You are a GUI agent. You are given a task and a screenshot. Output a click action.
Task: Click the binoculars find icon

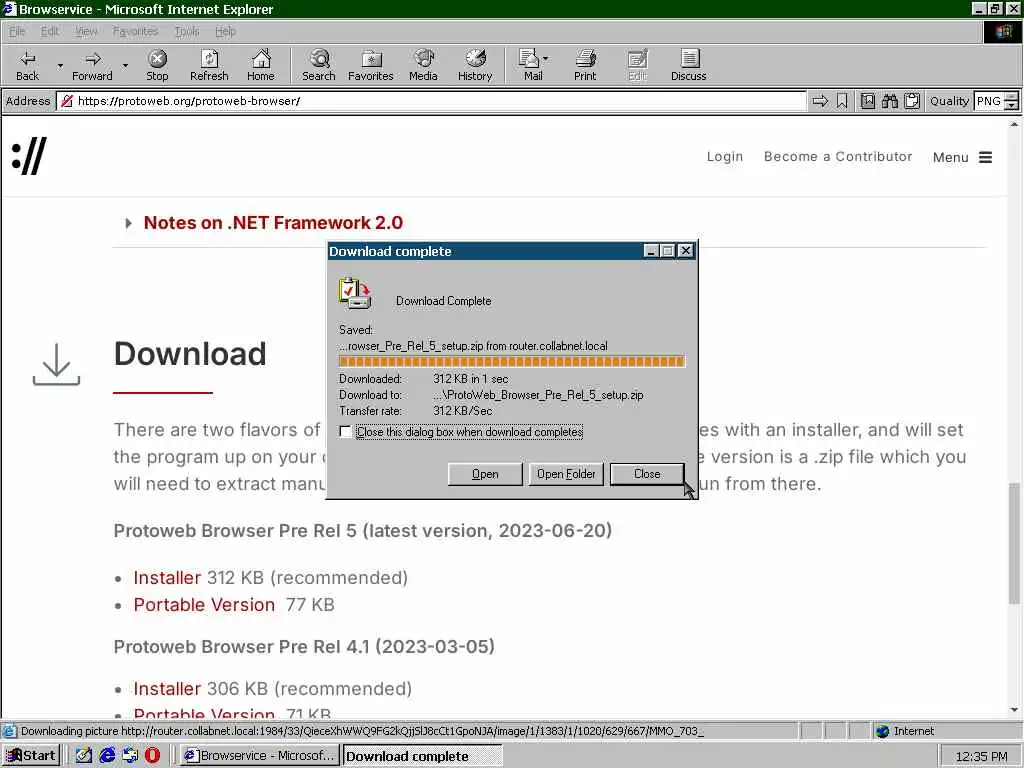point(890,101)
